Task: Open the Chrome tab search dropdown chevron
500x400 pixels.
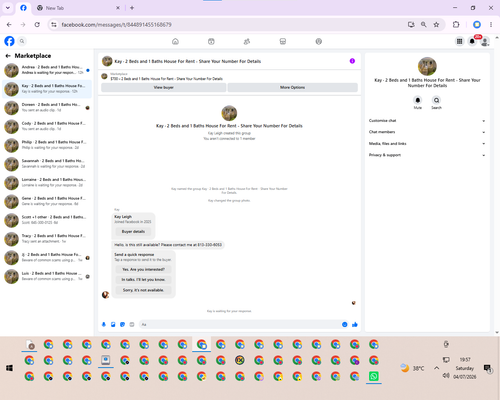Action: click(8, 8)
